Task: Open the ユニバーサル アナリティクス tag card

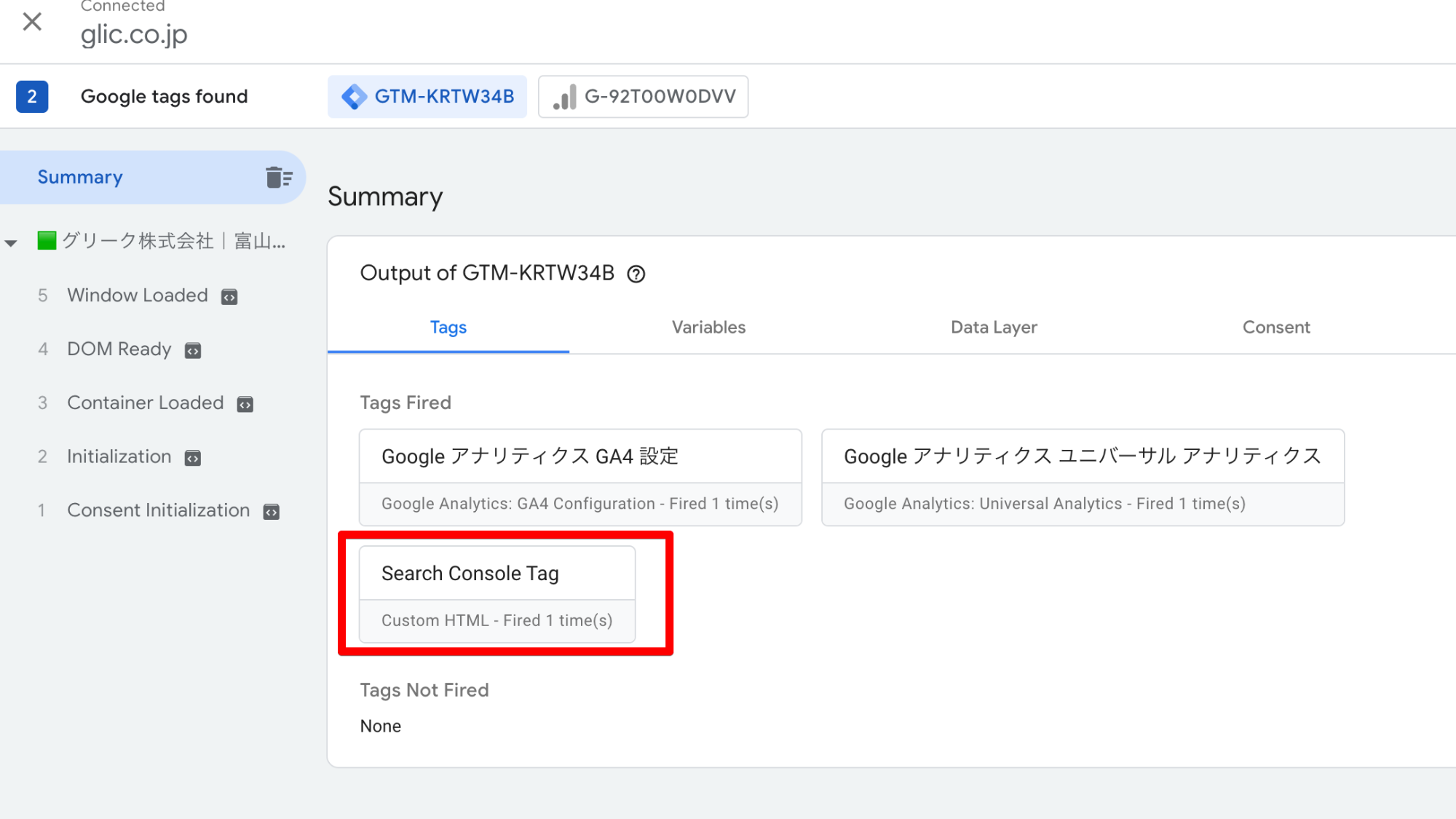Action: pos(1083,478)
